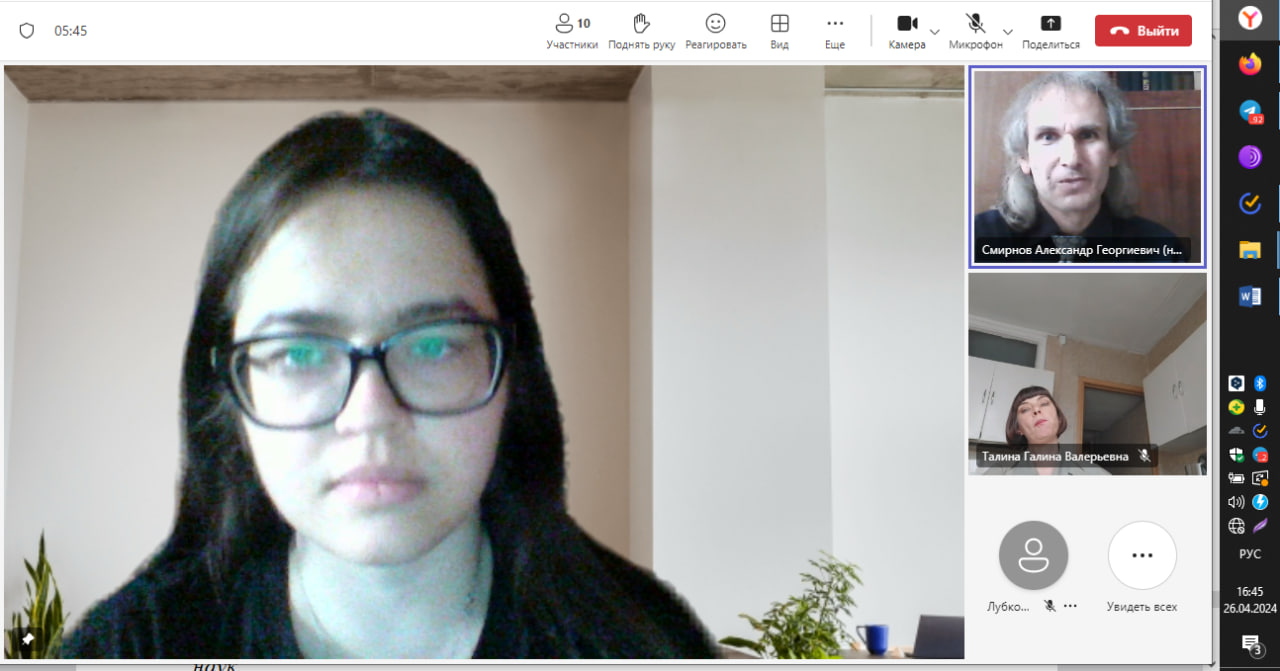Click the OneDrive cloud tray icon
The height and width of the screenshot is (671, 1280).
1237,431
